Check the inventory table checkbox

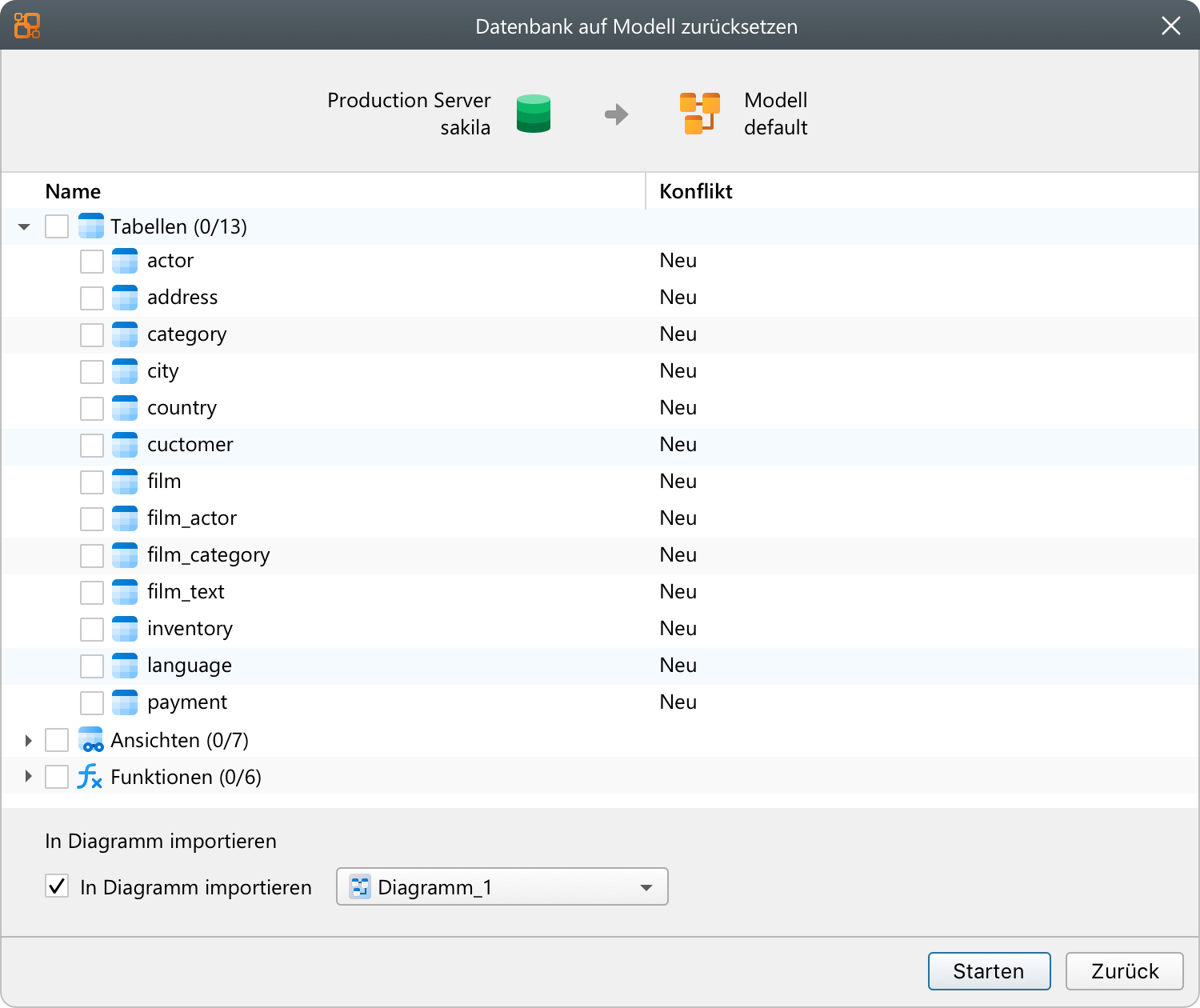coord(92,630)
